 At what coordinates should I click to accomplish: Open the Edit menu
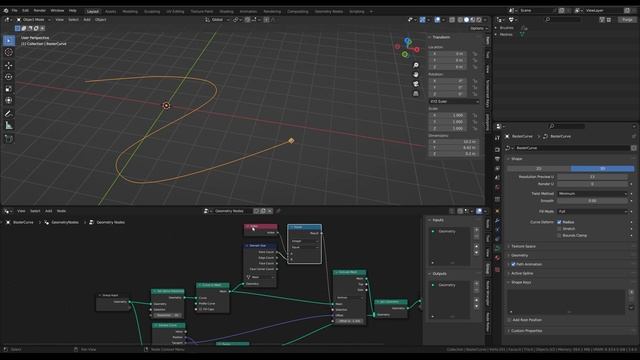click(x=25, y=11)
